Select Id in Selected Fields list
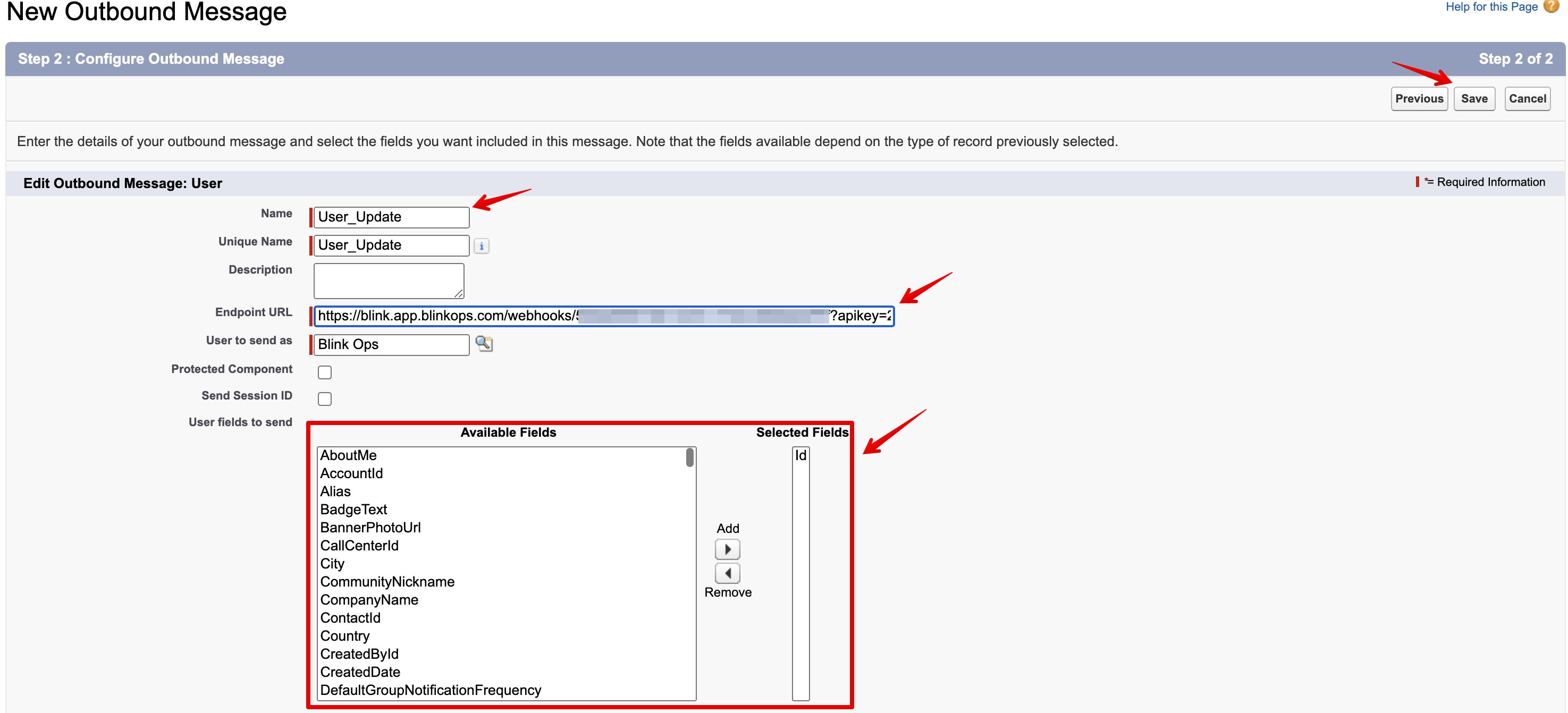This screenshot has height=713, width=1568. pyautogui.click(x=800, y=455)
